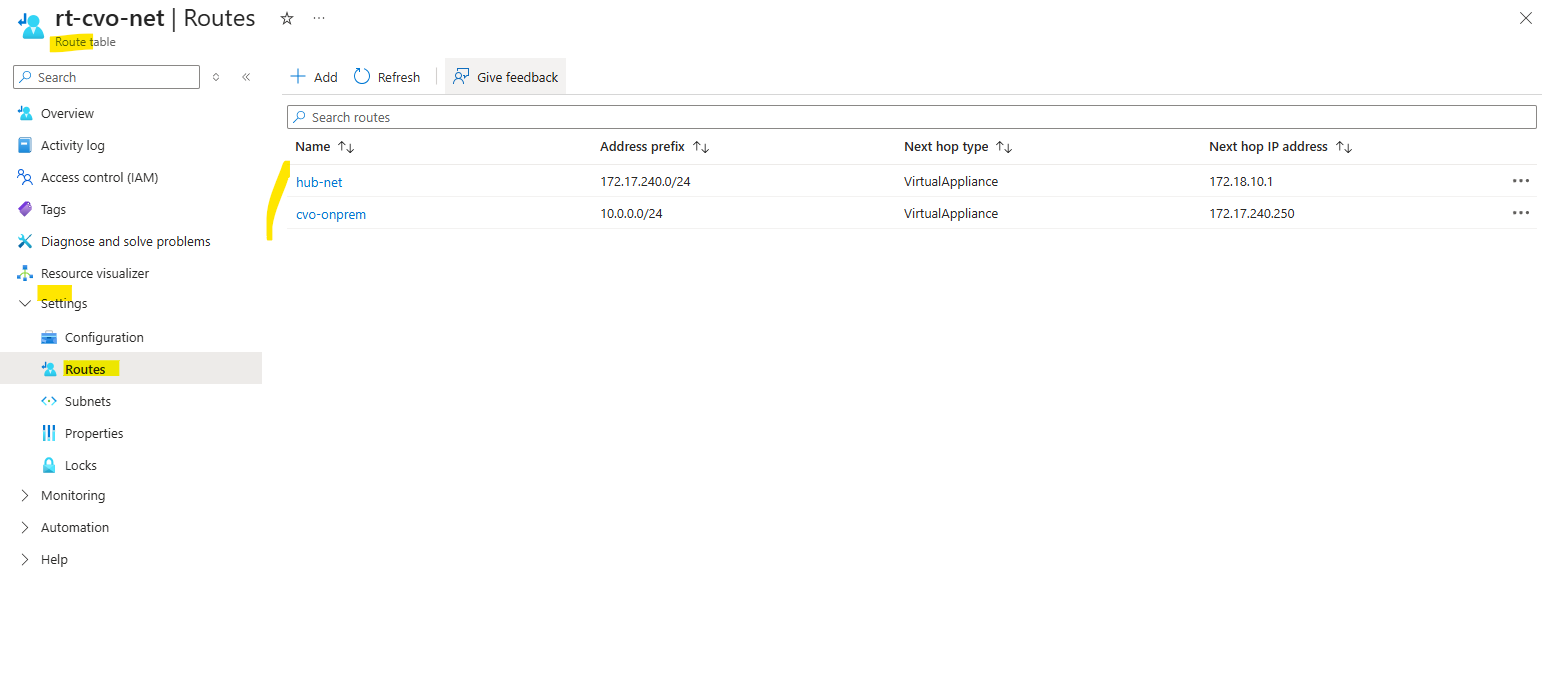
Task: Open the more options ellipsis beside the title
Action: coord(319,18)
